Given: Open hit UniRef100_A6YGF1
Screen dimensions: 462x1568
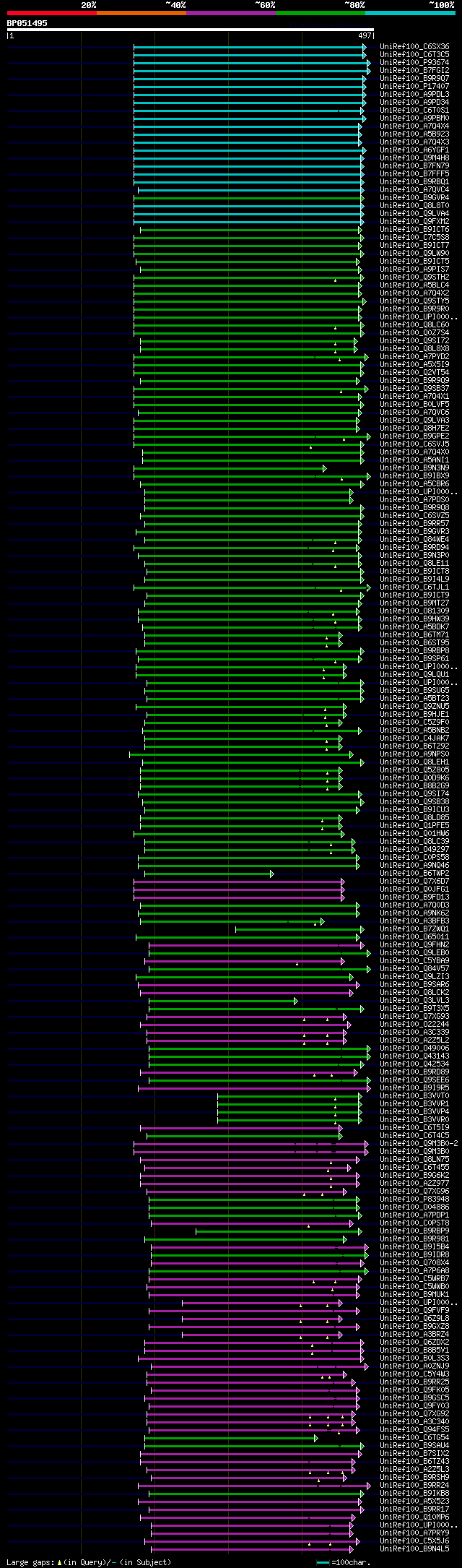Looking at the screenshot, I should click(x=414, y=150).
